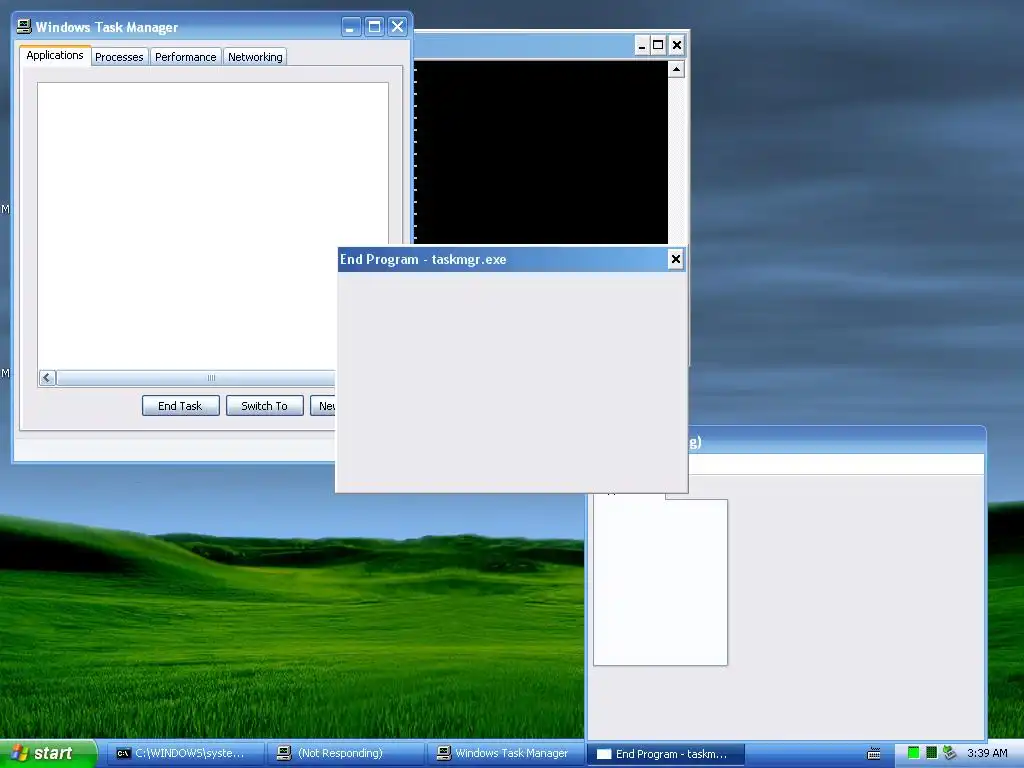
Task: Click the Safely Remove Hardware tray icon
Action: (950, 753)
